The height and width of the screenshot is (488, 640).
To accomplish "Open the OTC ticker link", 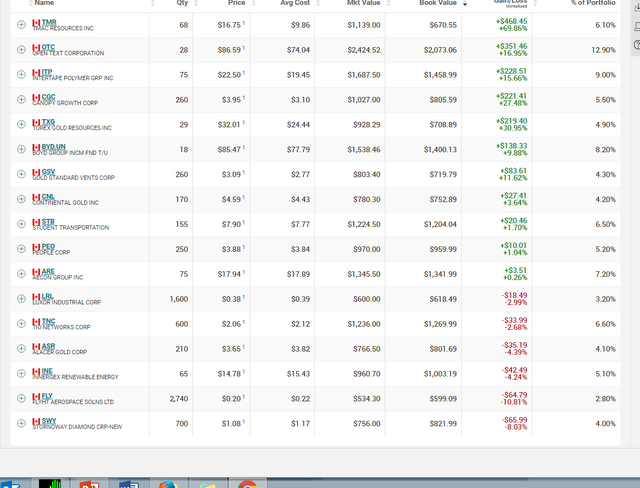I will tap(48, 47).
